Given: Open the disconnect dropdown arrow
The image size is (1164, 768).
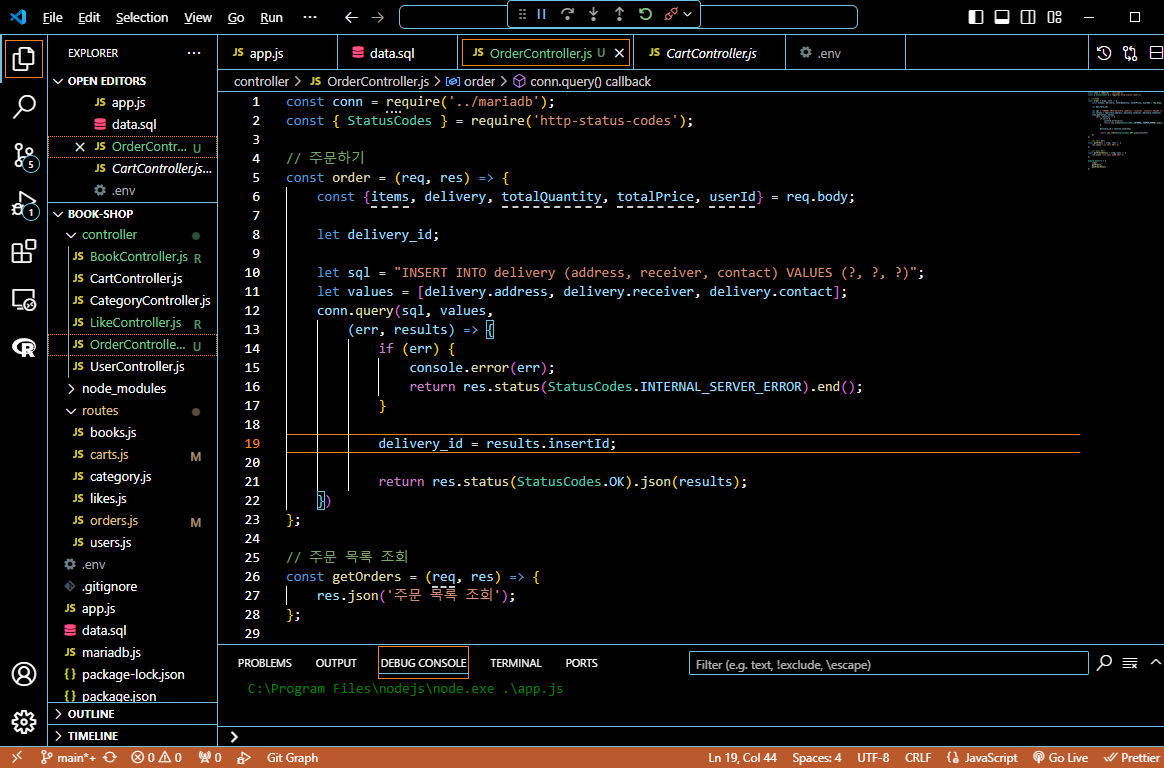Looking at the screenshot, I should [687, 14].
